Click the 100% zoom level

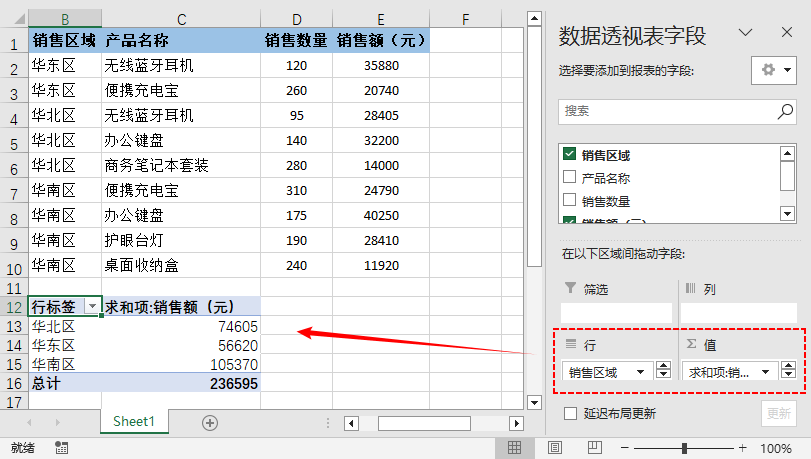(776, 448)
